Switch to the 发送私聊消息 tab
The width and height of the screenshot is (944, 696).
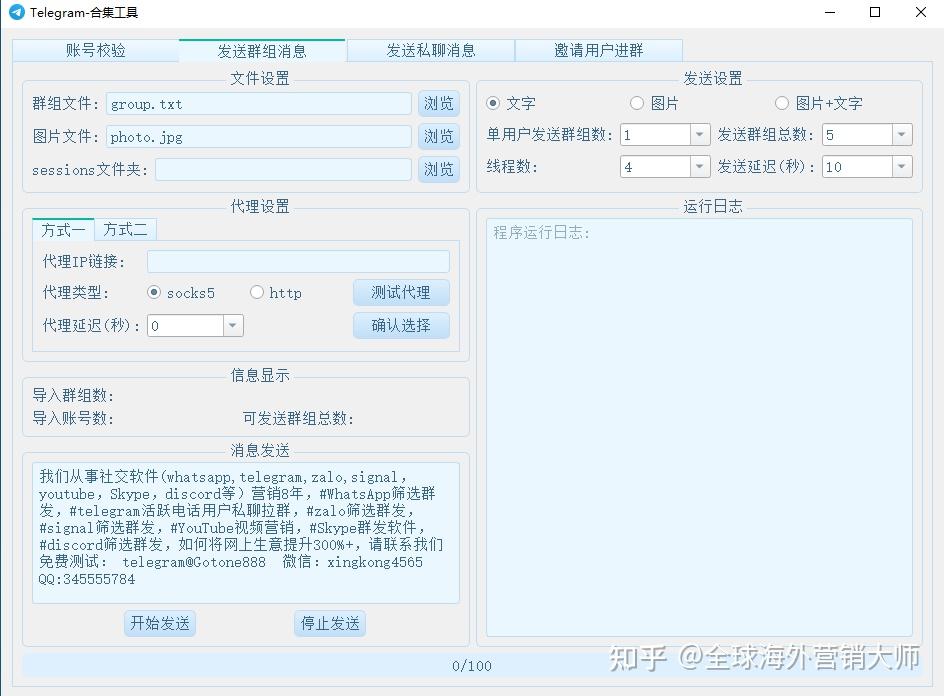(430, 51)
